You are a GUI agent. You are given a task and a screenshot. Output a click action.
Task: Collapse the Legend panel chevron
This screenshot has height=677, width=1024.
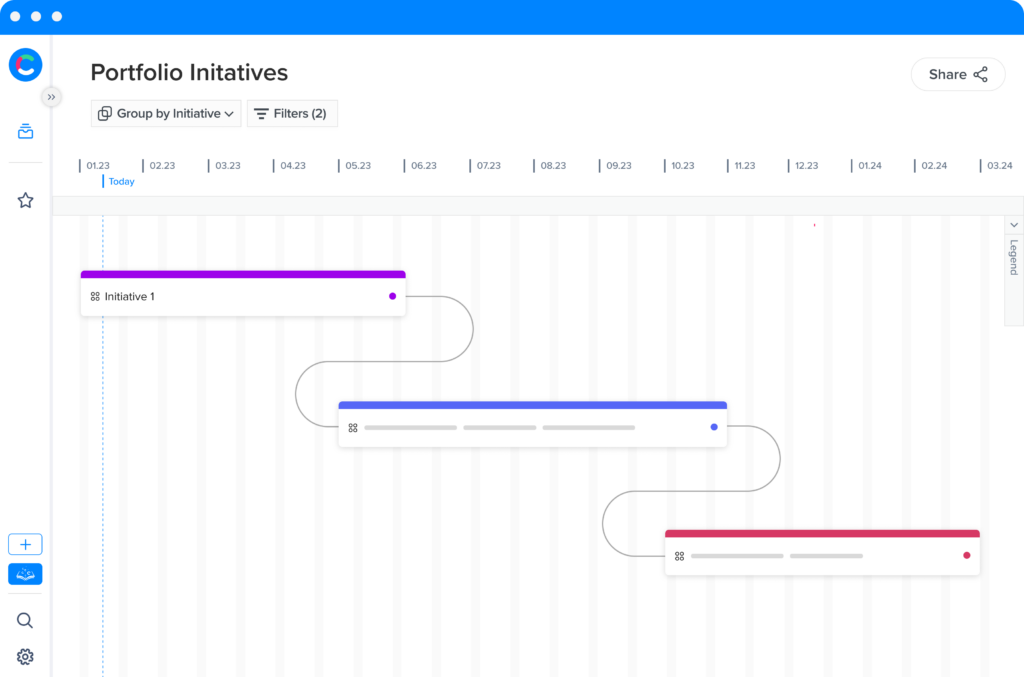coord(1013,226)
